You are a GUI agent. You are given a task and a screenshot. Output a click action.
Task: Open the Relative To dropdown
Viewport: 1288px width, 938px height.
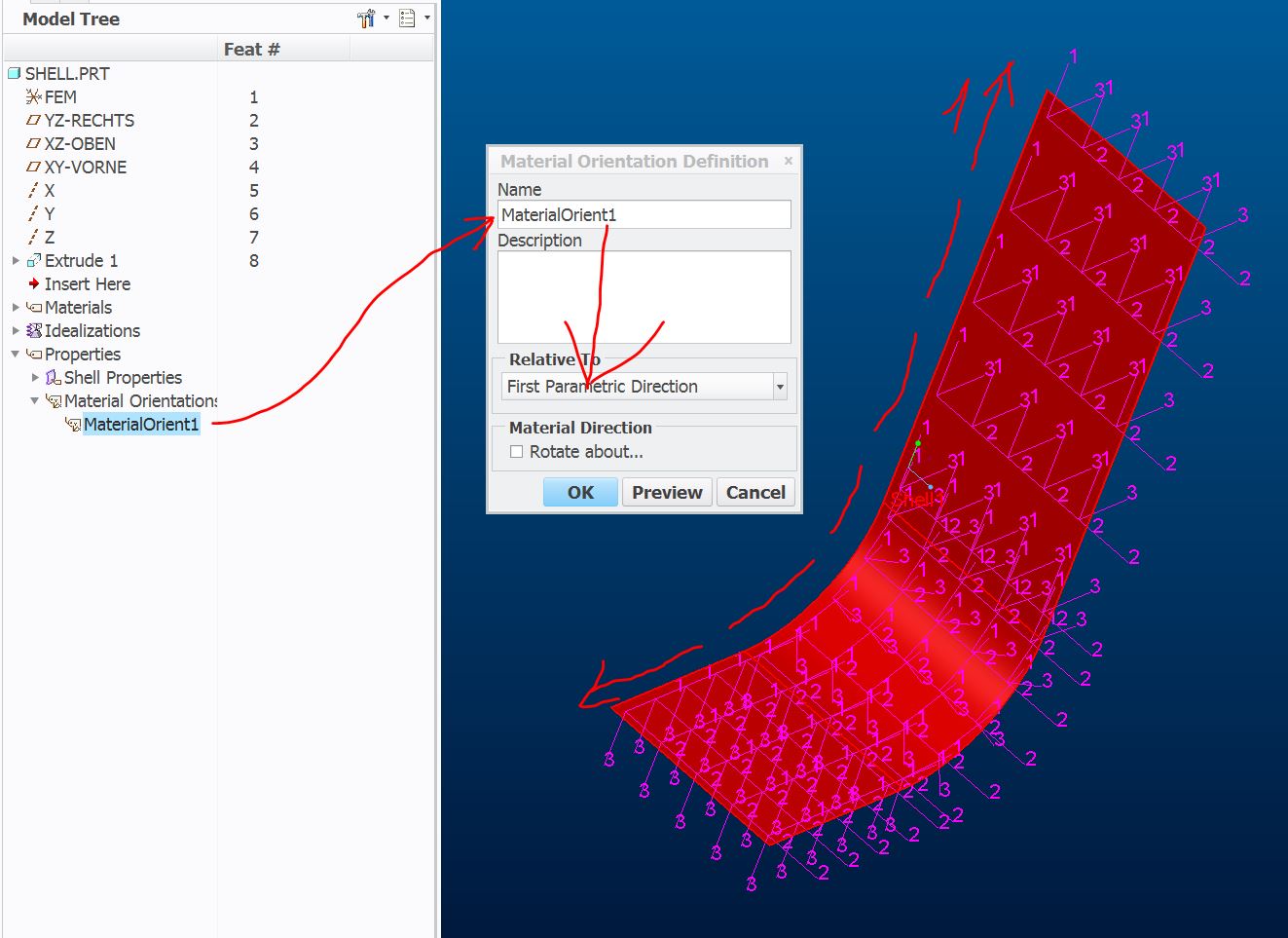pyautogui.click(x=779, y=386)
